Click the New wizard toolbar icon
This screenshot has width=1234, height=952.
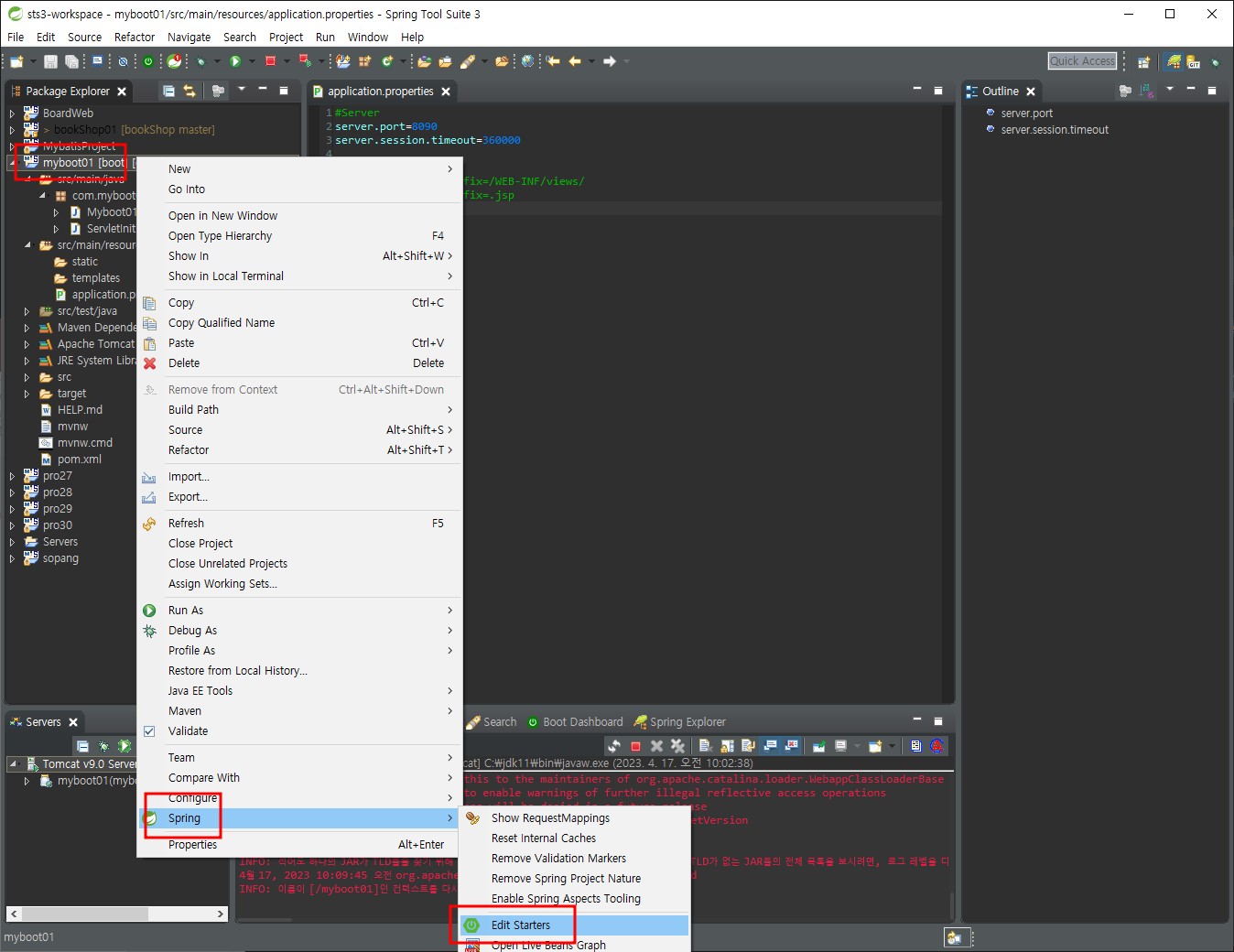[x=16, y=61]
